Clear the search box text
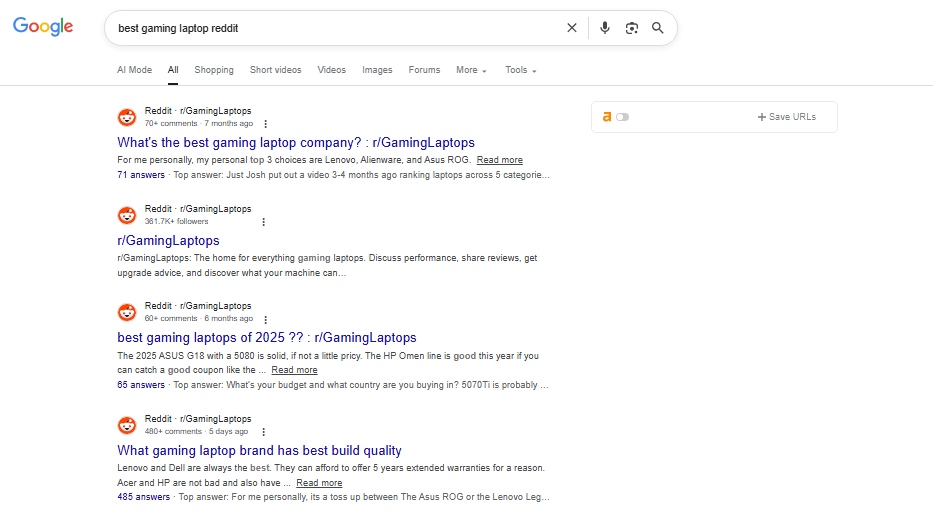This screenshot has height=518, width=933. (x=572, y=28)
